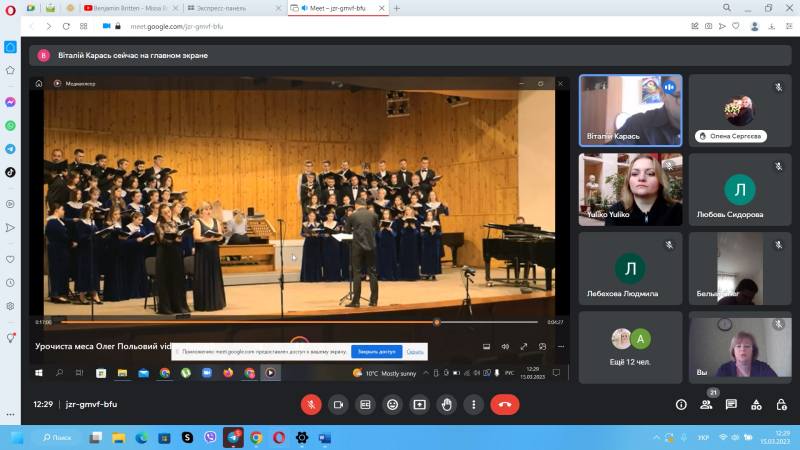Select Лебехова Людмила participant tile
The width and height of the screenshot is (800, 450).
coord(631,268)
